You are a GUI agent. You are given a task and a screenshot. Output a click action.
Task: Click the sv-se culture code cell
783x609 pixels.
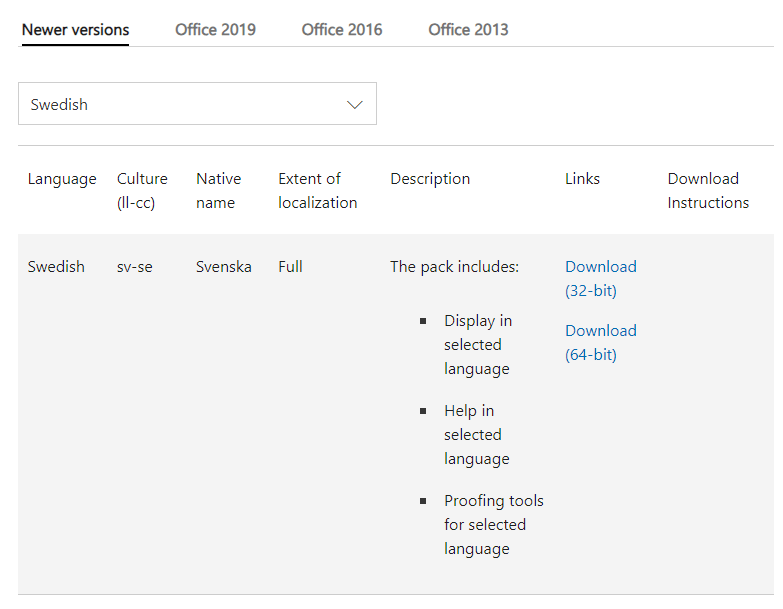click(135, 267)
